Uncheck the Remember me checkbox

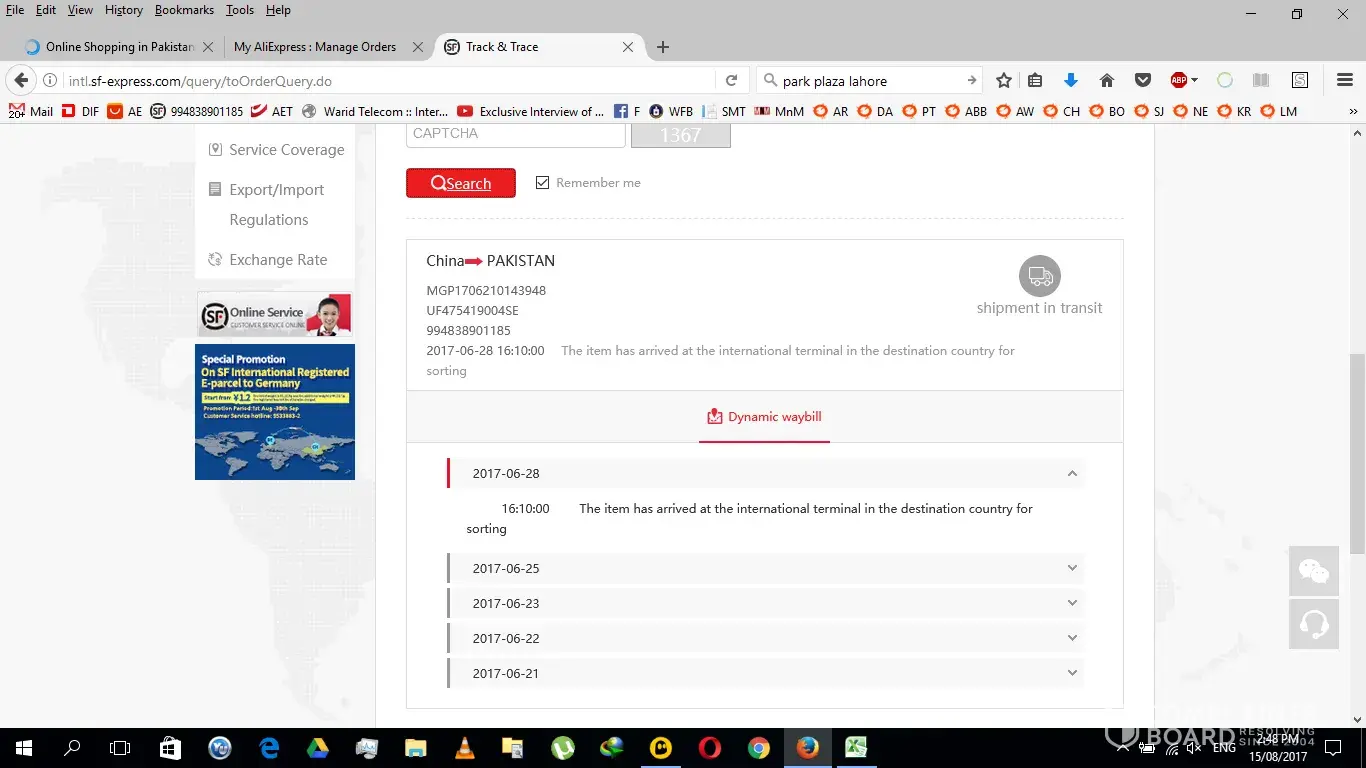(x=542, y=183)
